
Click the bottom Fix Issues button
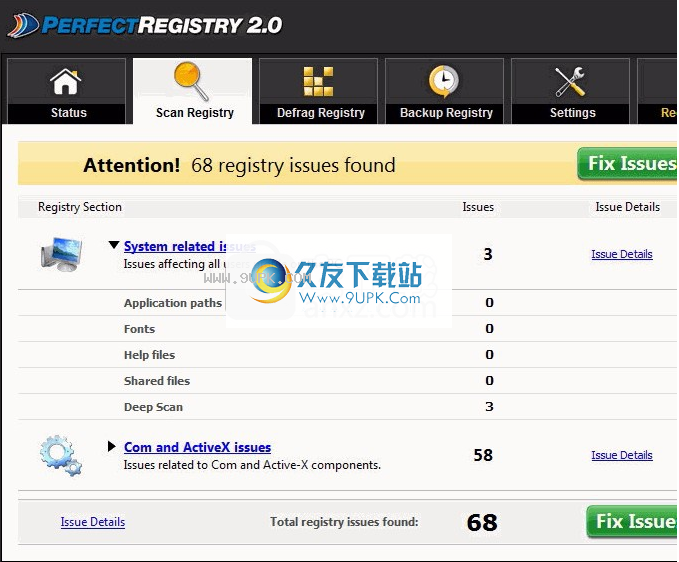[632, 522]
